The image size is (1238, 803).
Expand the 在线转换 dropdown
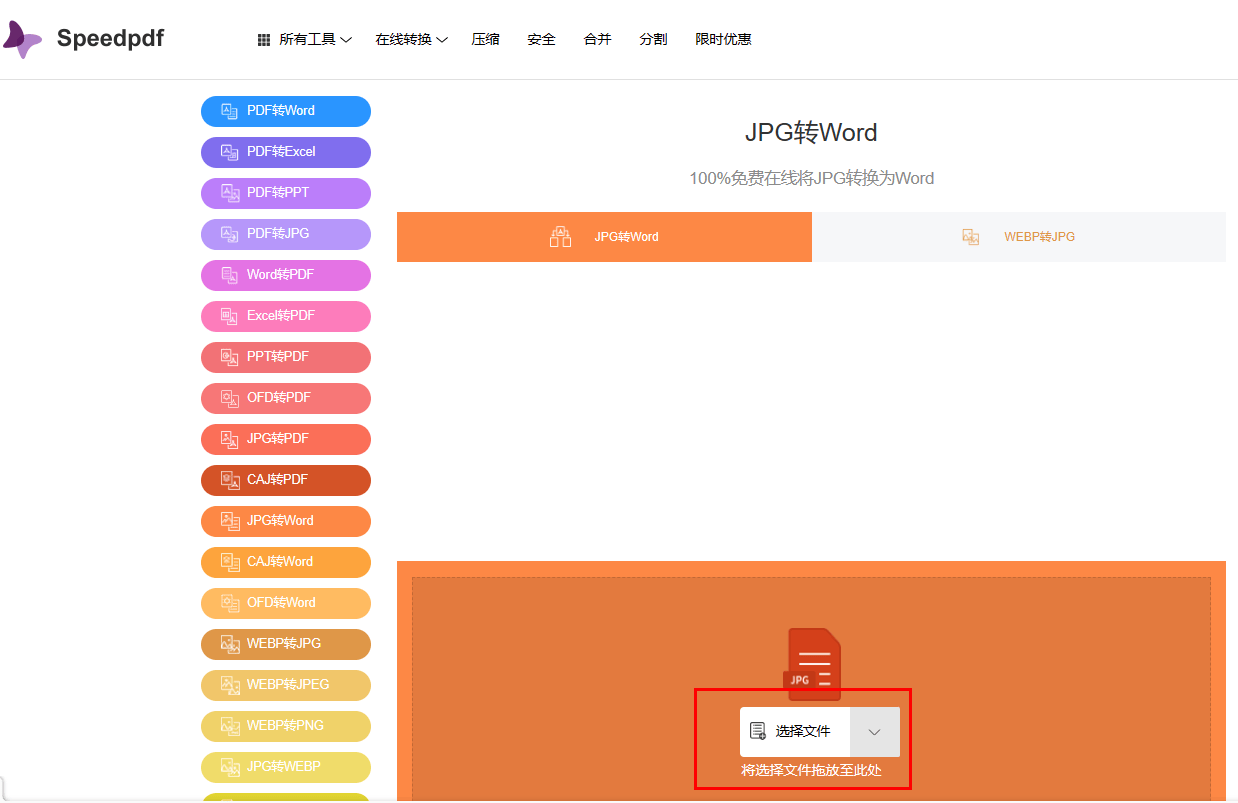coord(411,39)
